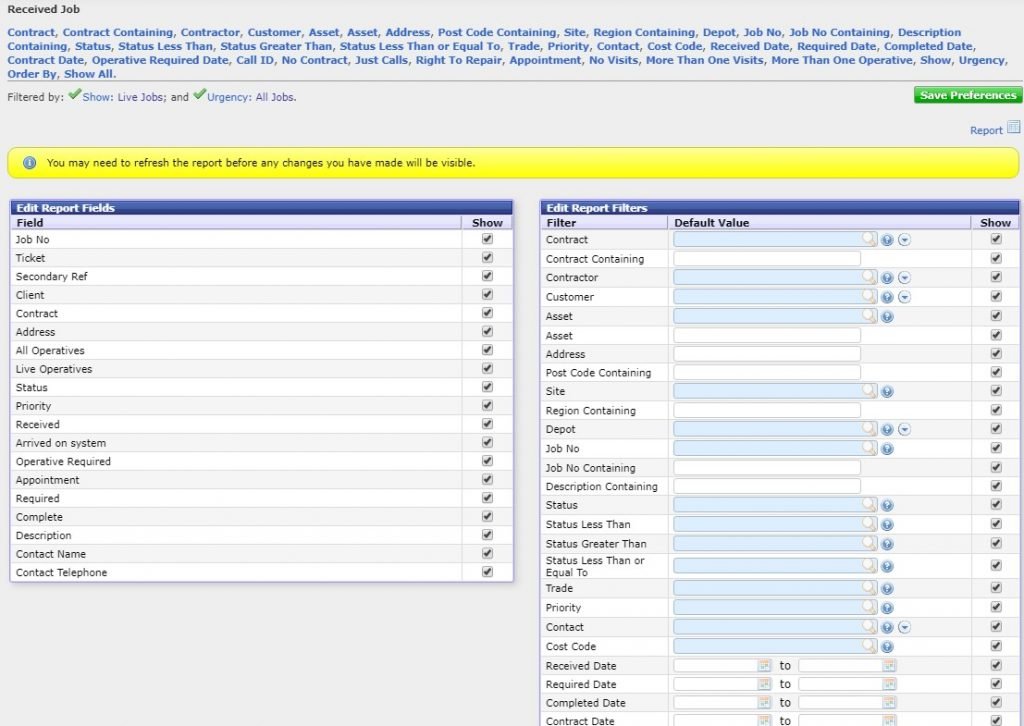The width and height of the screenshot is (1024, 726).
Task: Click help icon for Status filter
Action: (887, 505)
